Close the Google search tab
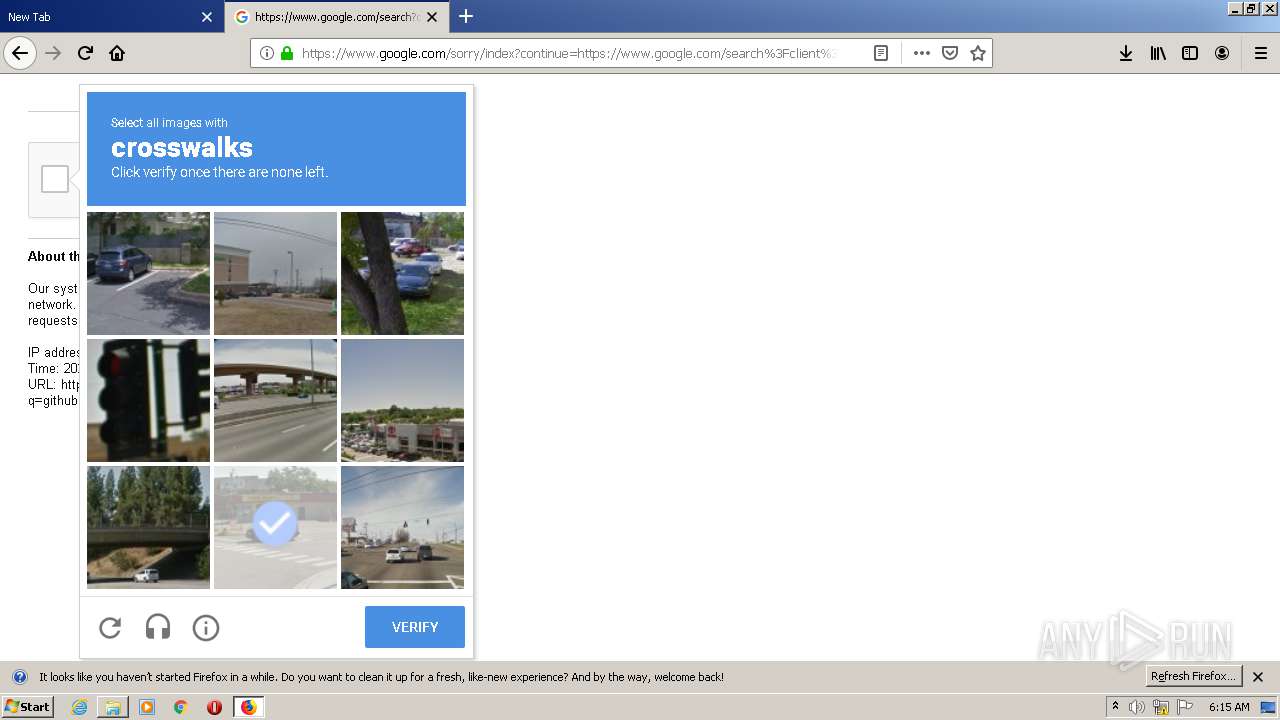 (x=432, y=17)
